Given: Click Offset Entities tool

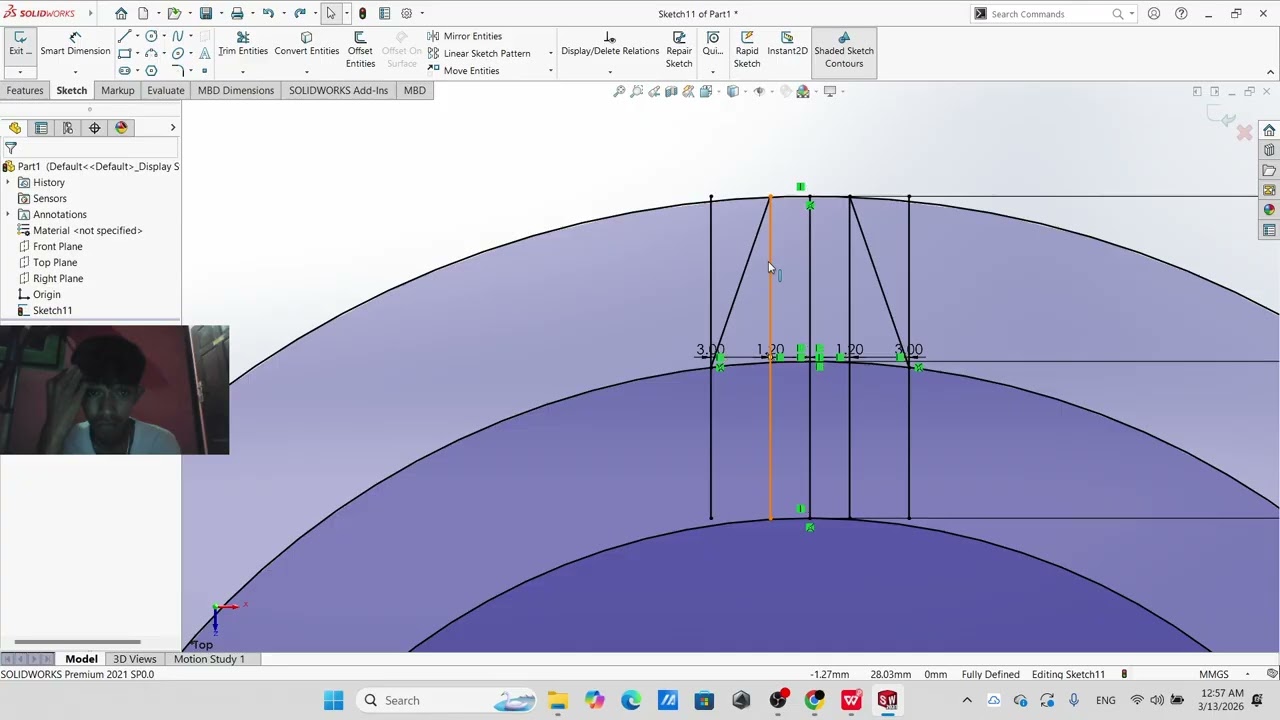Looking at the screenshot, I should point(360,50).
